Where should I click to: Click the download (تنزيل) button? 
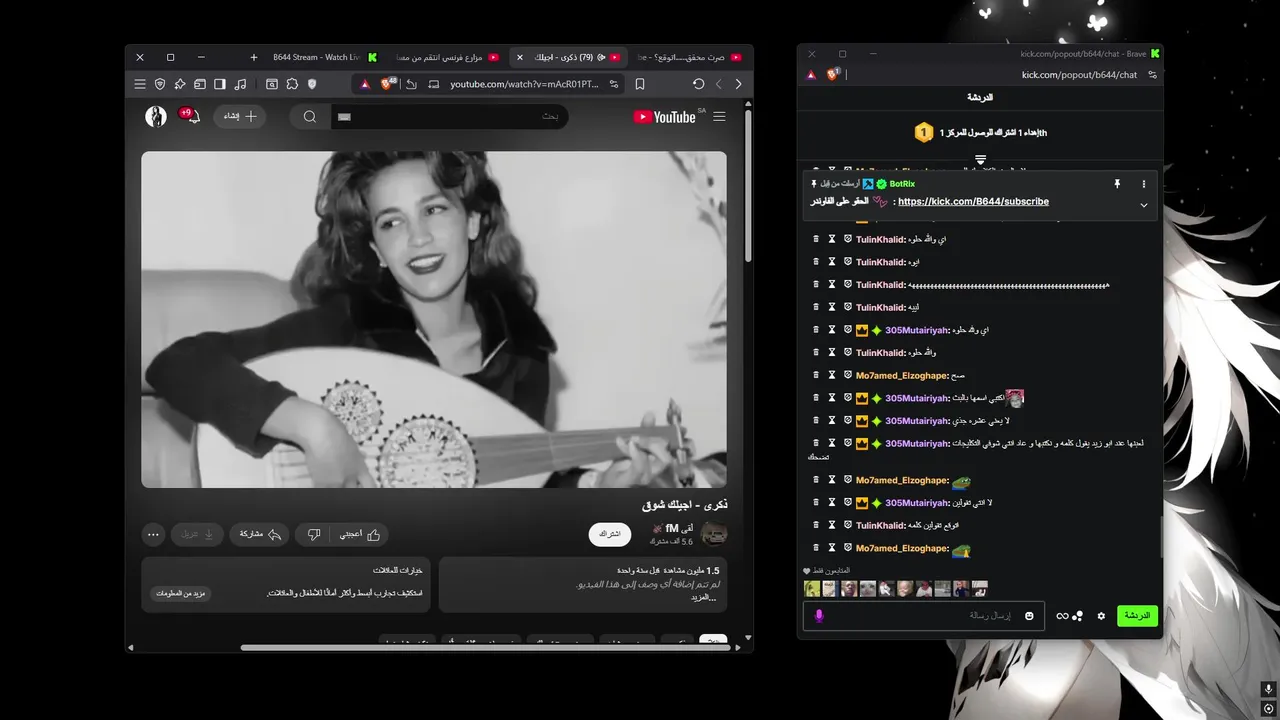pos(197,534)
